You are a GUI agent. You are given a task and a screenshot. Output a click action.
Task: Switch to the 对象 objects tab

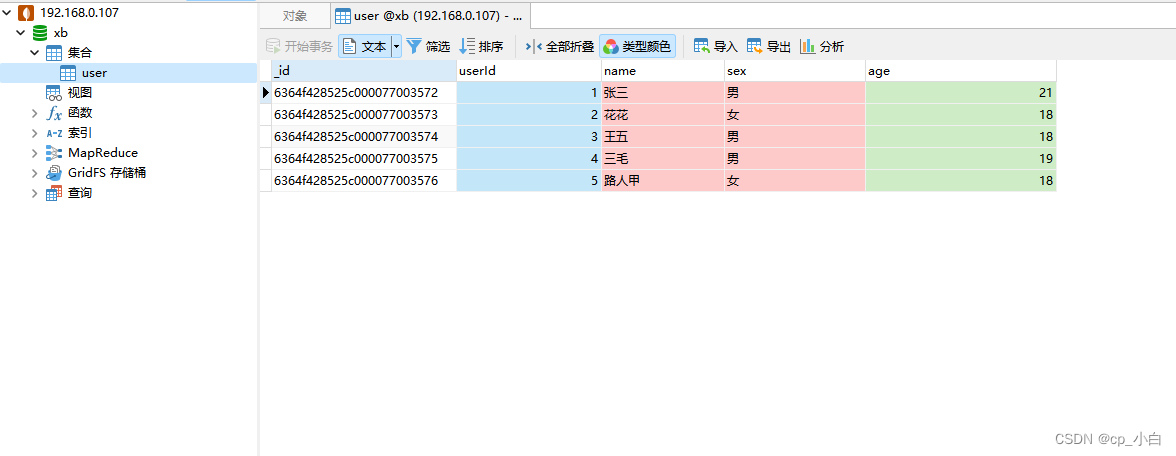(x=295, y=16)
